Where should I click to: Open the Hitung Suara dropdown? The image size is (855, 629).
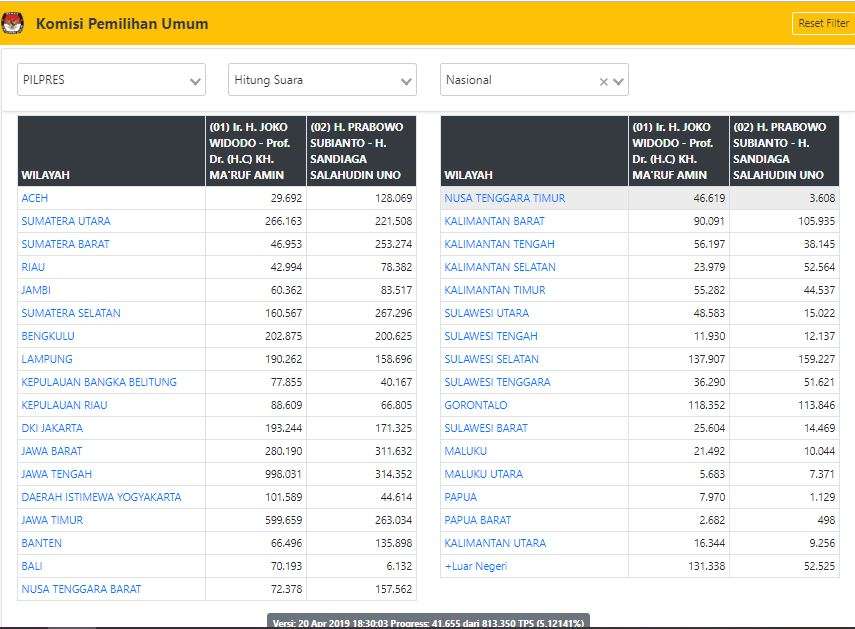click(322, 80)
